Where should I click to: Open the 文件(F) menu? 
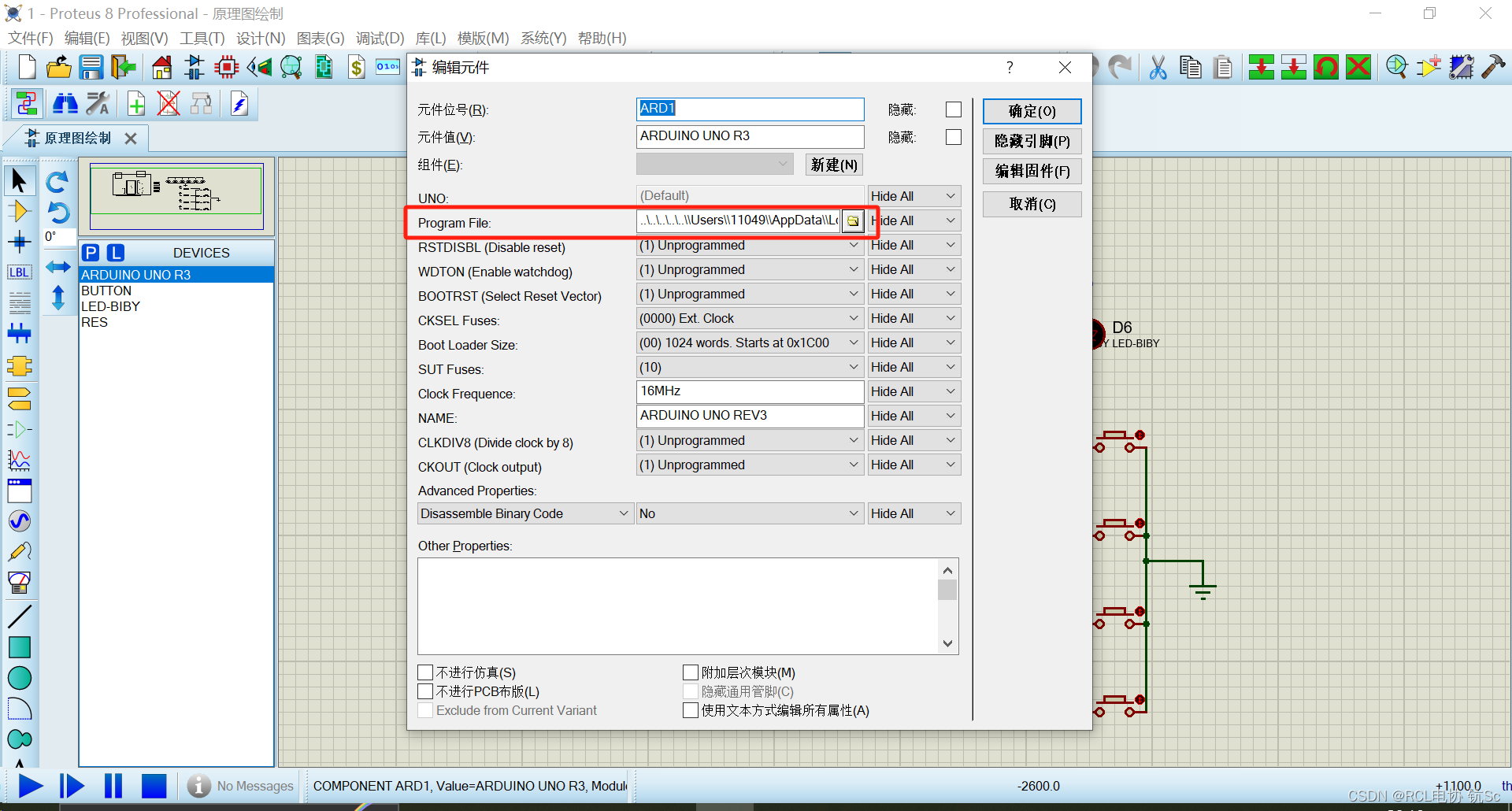click(x=30, y=38)
